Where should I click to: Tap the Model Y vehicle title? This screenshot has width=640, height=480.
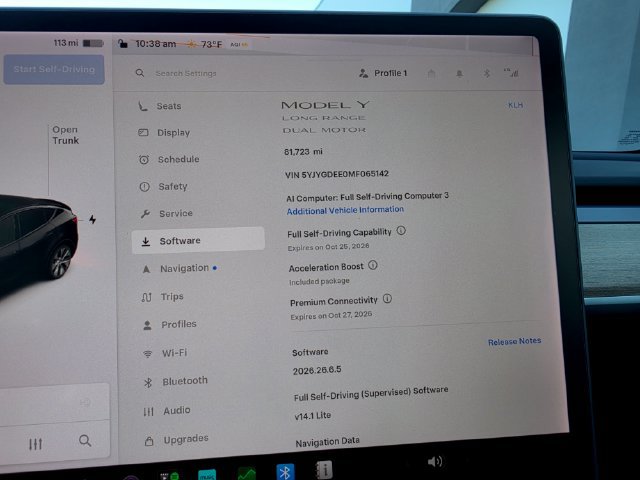click(x=325, y=105)
